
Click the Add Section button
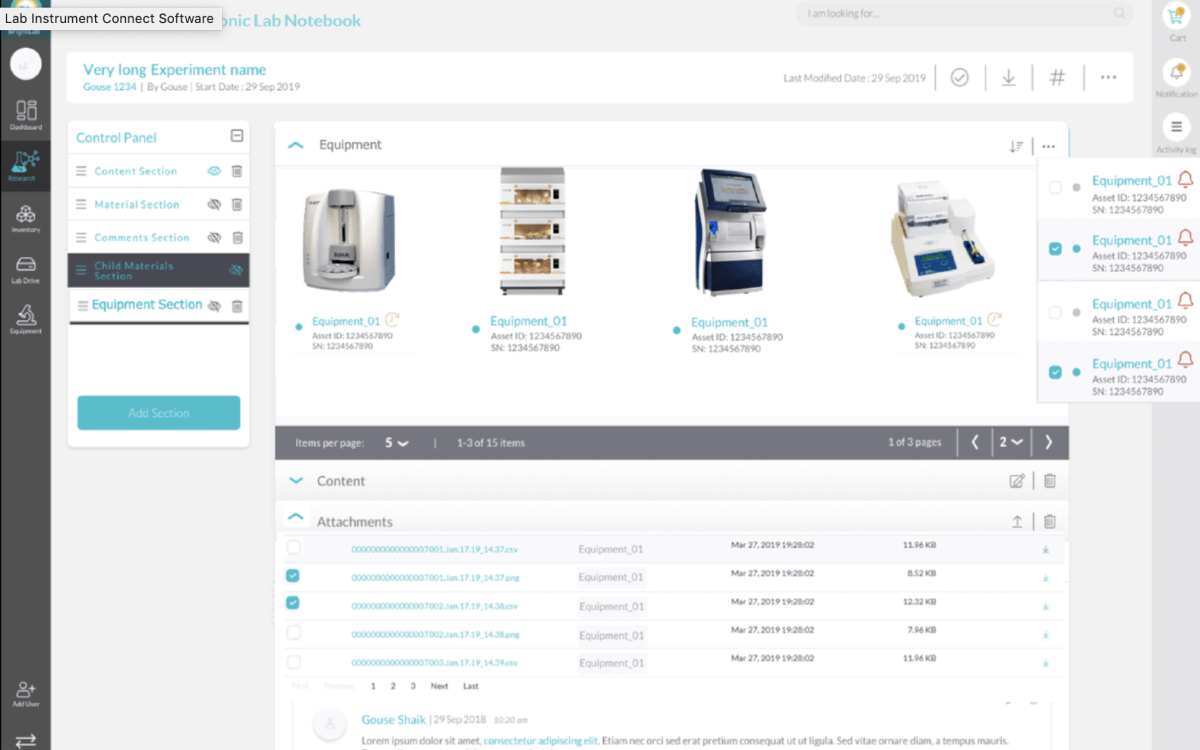[x=159, y=413]
